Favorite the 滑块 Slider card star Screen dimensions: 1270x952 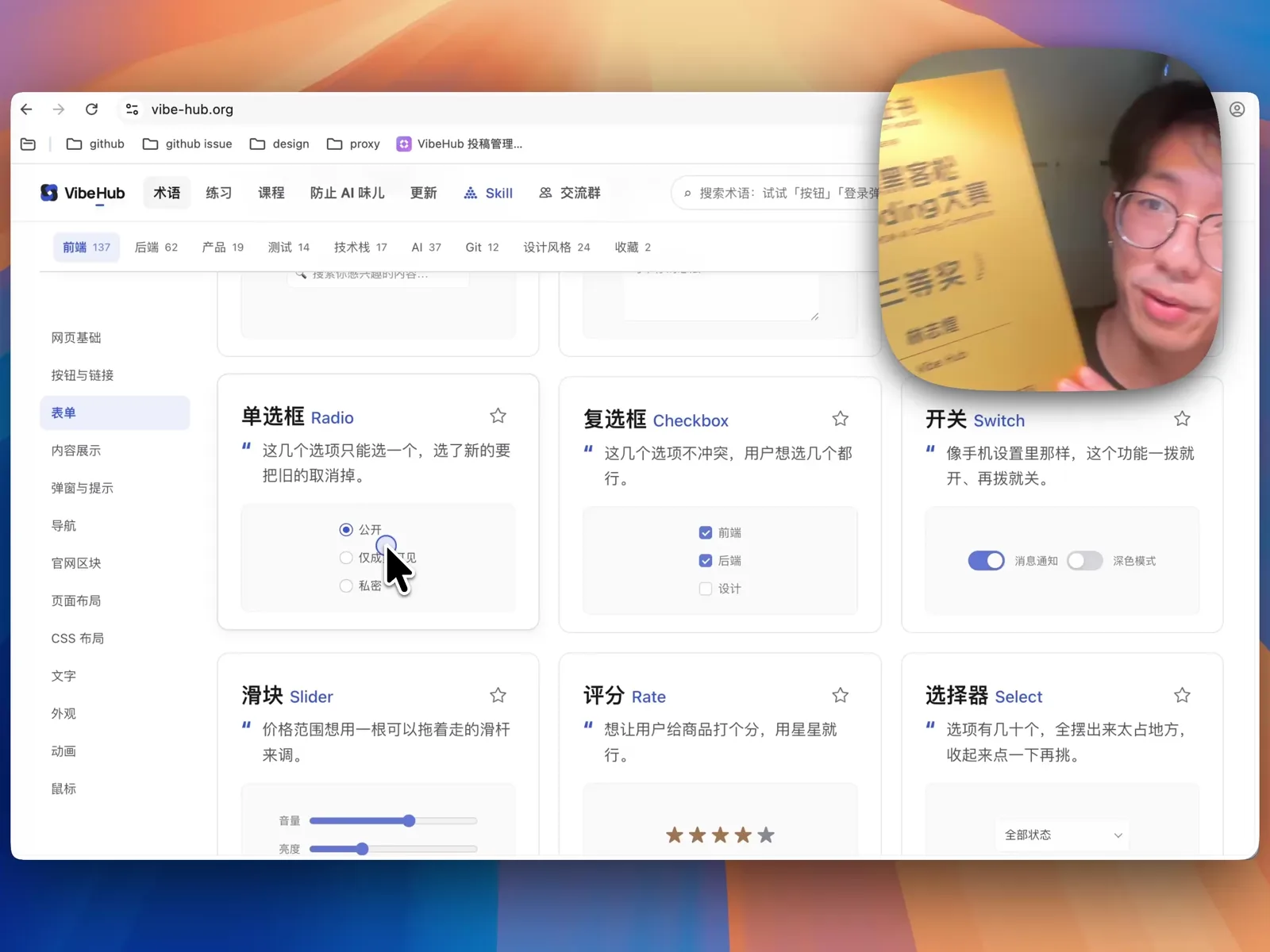pos(498,695)
